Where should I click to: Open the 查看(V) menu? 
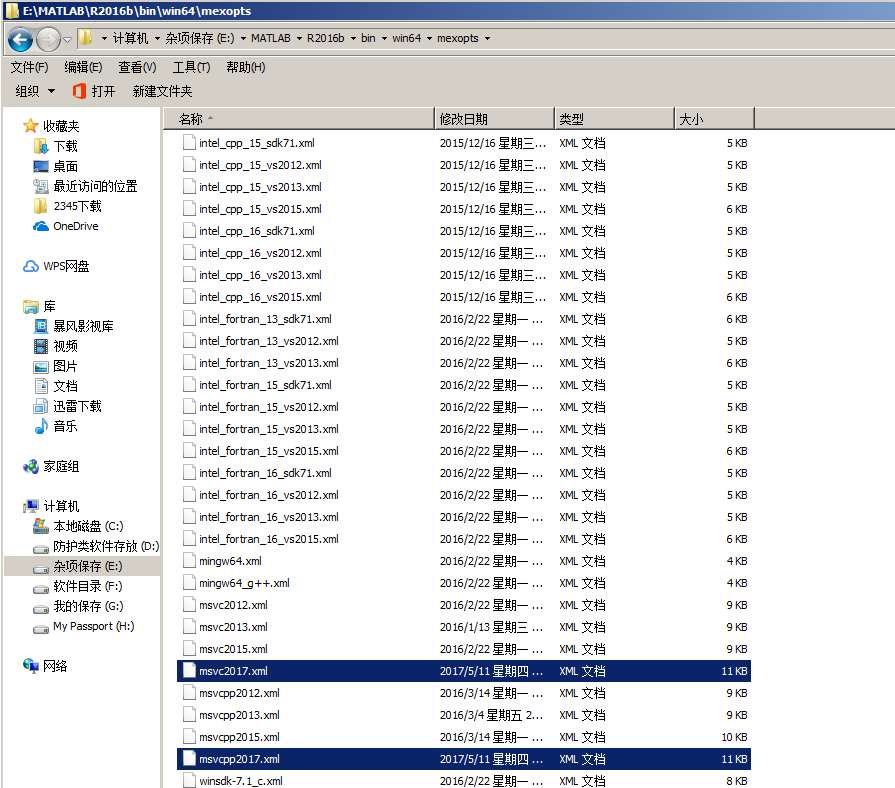137,67
